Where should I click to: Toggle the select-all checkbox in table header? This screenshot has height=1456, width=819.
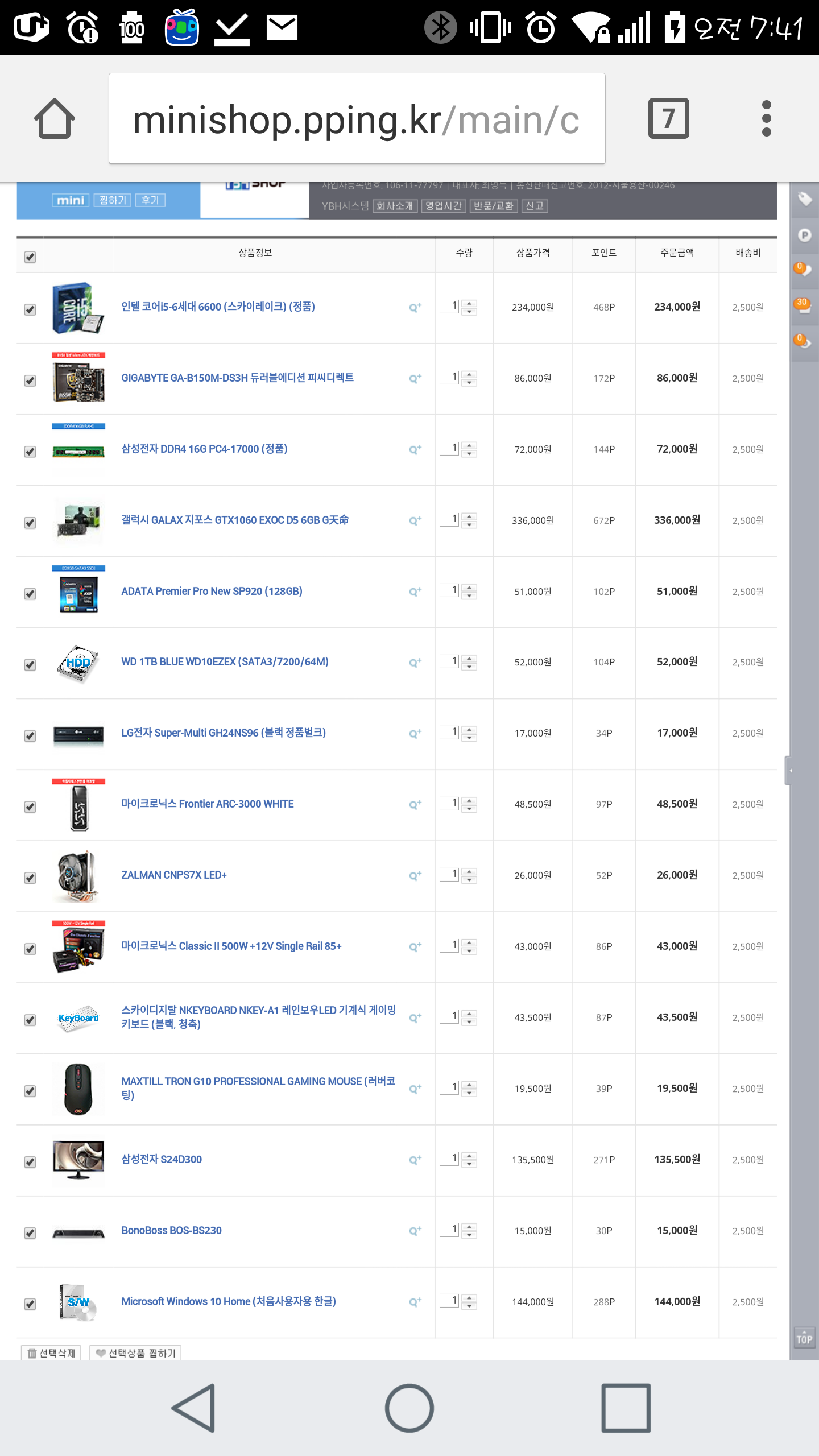click(30, 257)
